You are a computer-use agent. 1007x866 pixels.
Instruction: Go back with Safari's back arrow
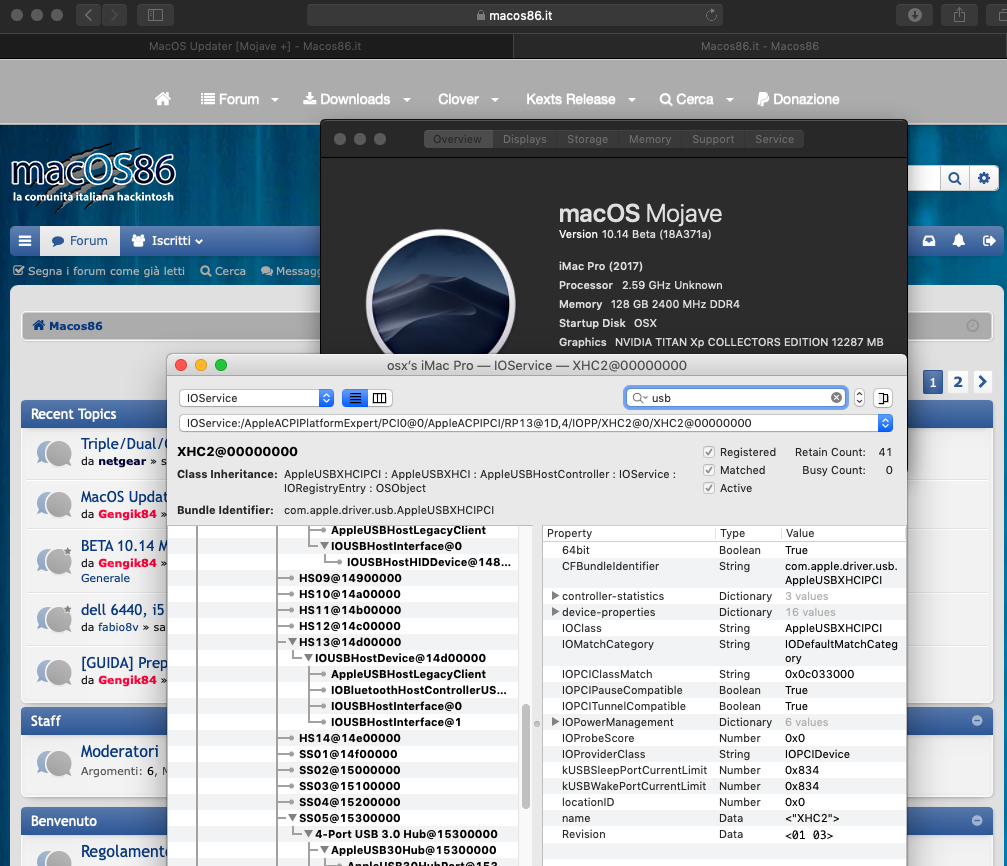(89, 15)
